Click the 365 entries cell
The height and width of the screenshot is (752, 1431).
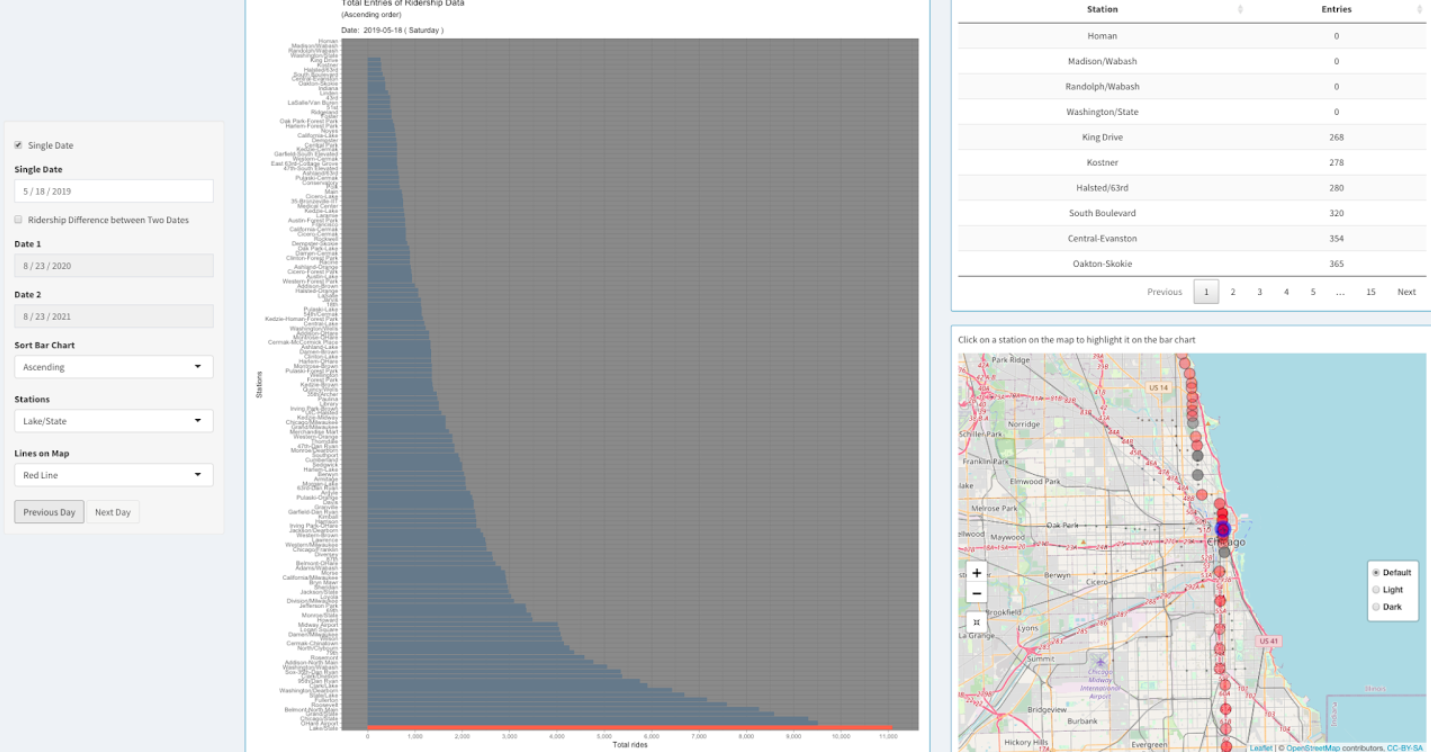click(x=1336, y=264)
